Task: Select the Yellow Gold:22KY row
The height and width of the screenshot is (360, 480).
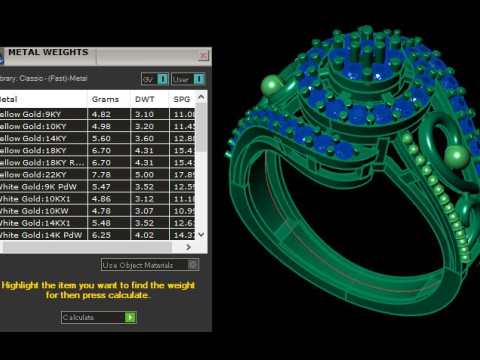Action: click(x=97, y=175)
